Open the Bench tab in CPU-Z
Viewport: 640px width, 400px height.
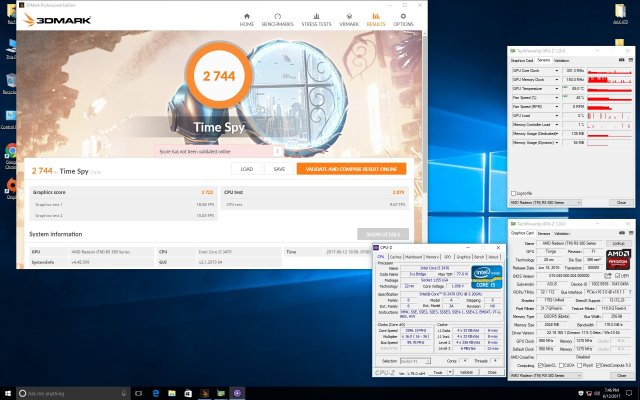479,257
